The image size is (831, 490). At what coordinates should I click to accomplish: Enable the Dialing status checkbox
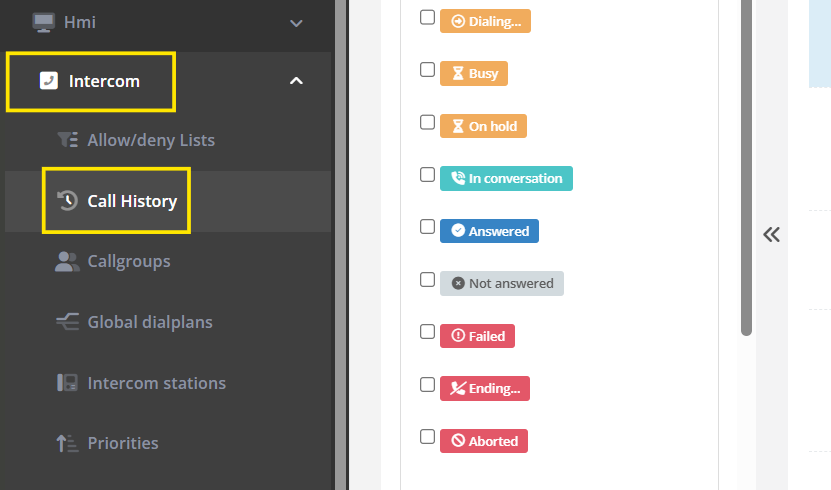[x=427, y=17]
